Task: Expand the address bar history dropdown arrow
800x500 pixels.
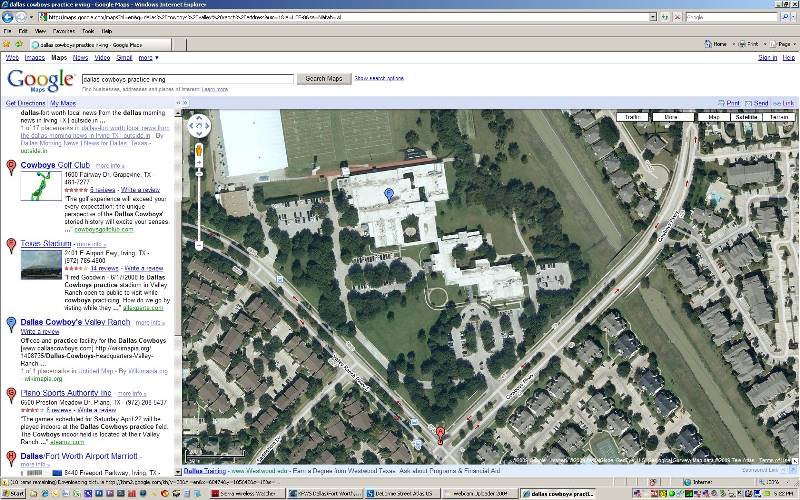Action: pyautogui.click(x=653, y=17)
